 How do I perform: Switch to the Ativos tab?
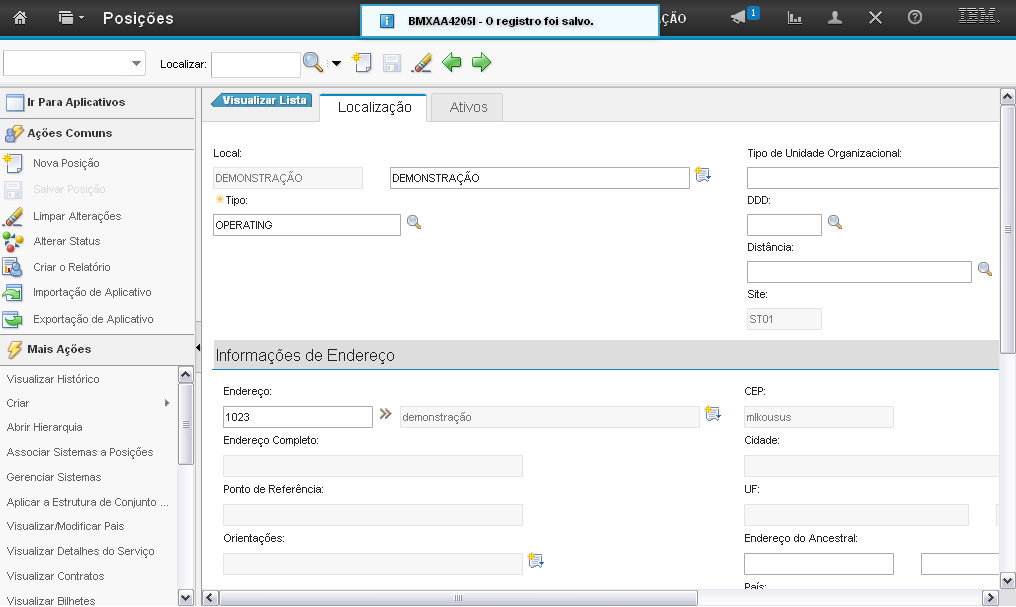tap(468, 107)
